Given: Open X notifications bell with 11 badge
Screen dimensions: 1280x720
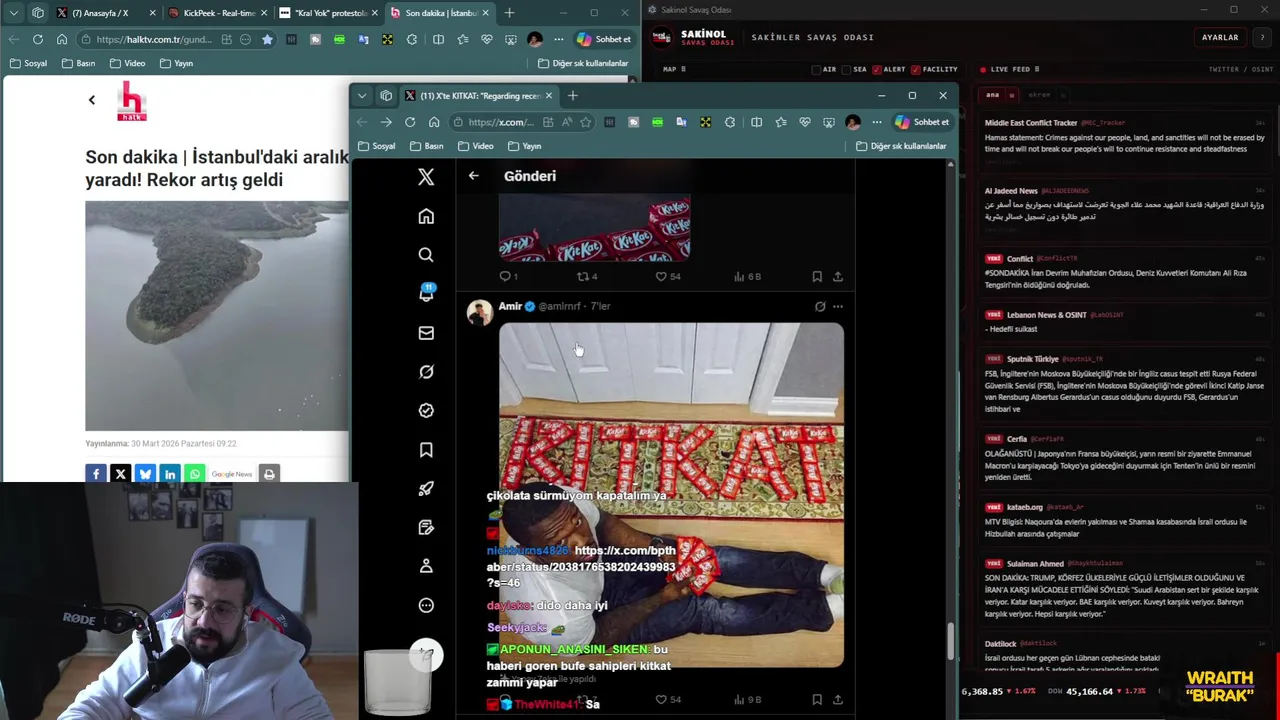Looking at the screenshot, I should tap(426, 293).
